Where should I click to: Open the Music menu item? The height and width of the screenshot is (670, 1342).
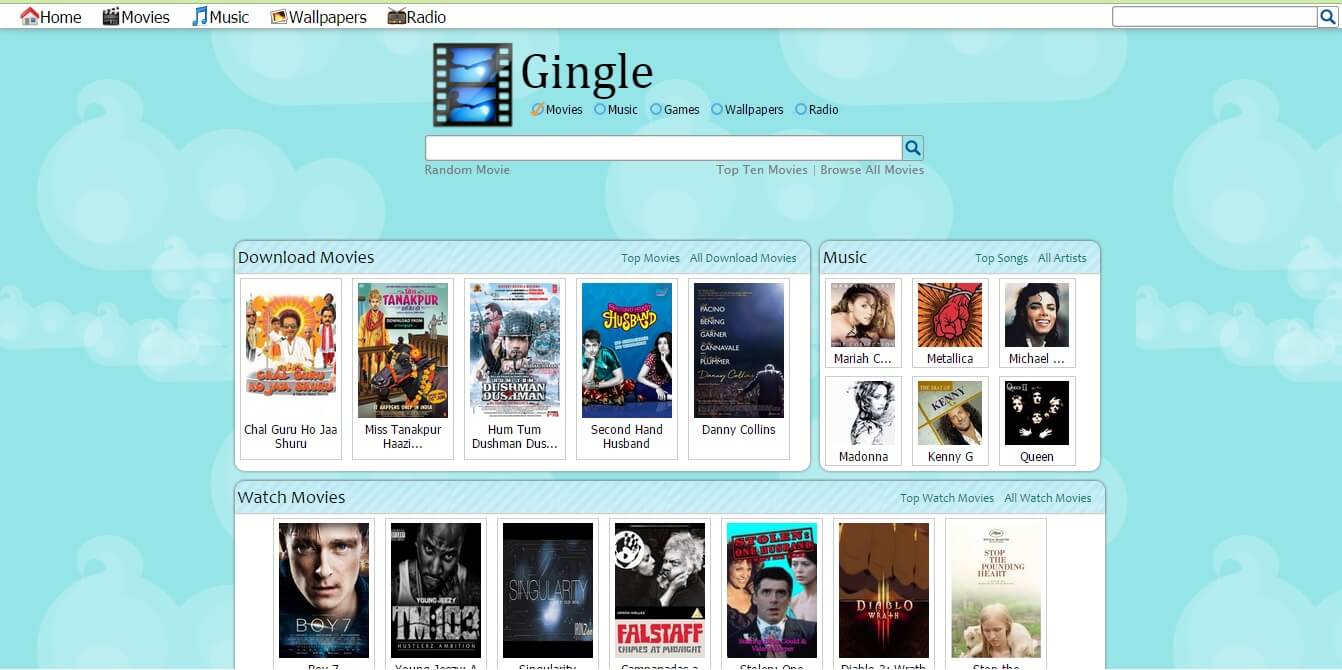[x=221, y=17]
